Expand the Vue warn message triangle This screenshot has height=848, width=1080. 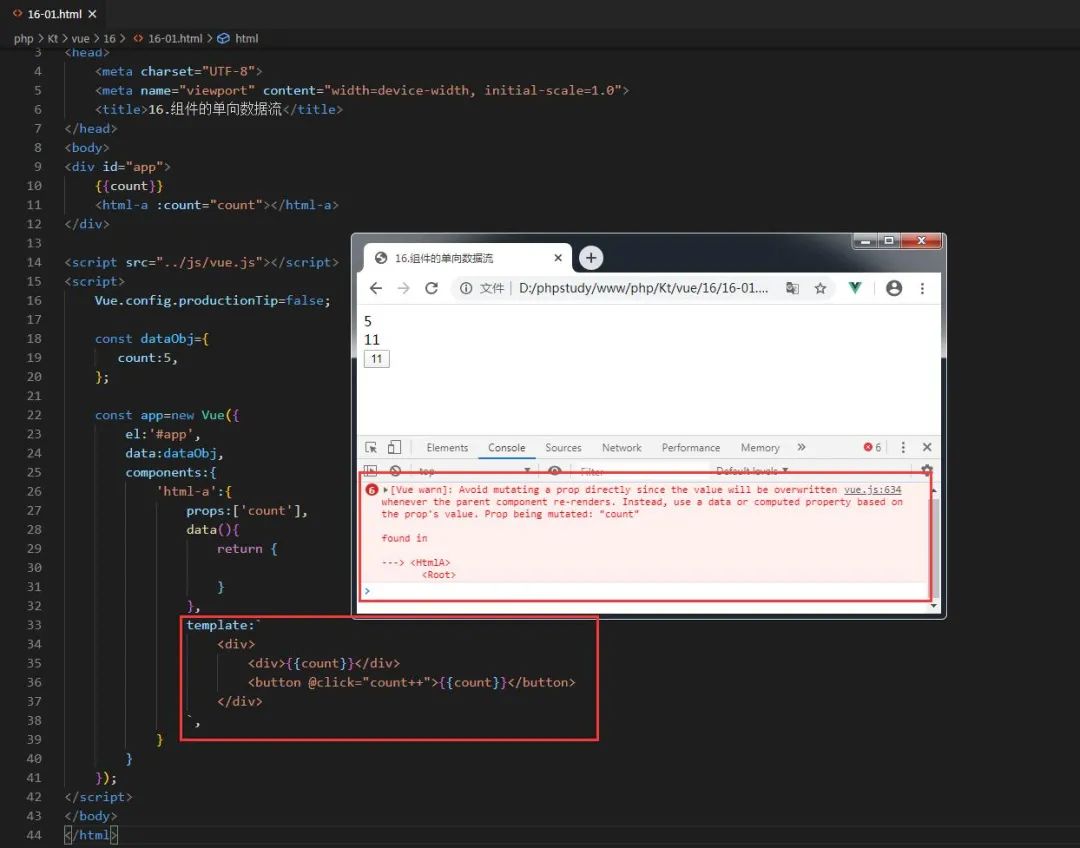[x=386, y=490]
